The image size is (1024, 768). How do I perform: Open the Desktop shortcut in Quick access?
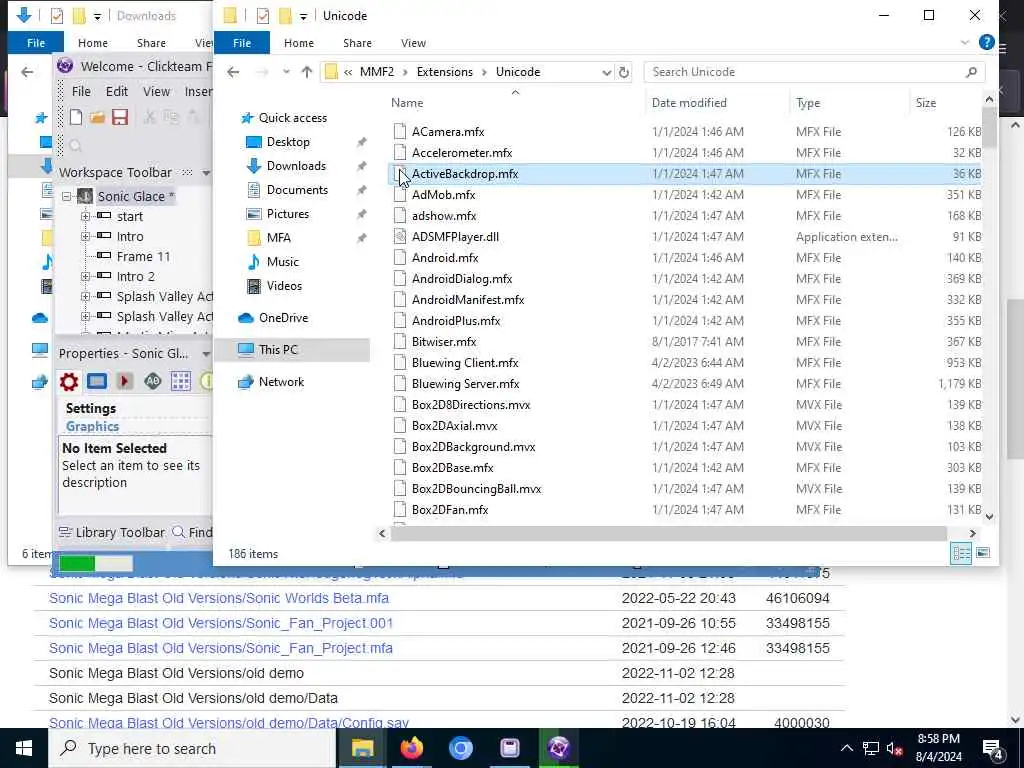(288, 142)
